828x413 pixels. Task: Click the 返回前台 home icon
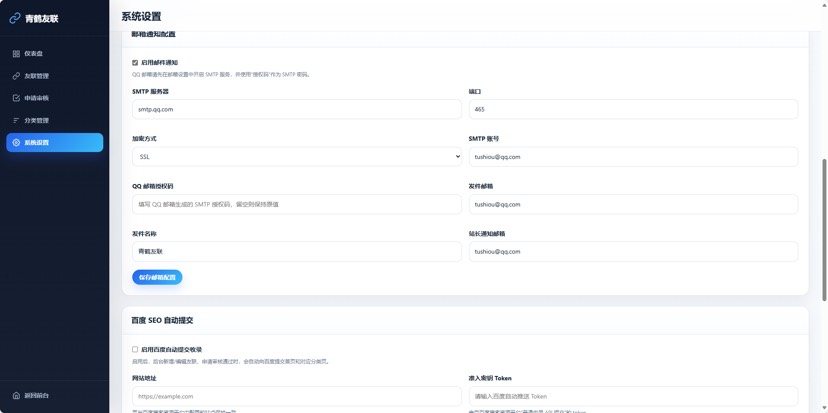coord(16,395)
